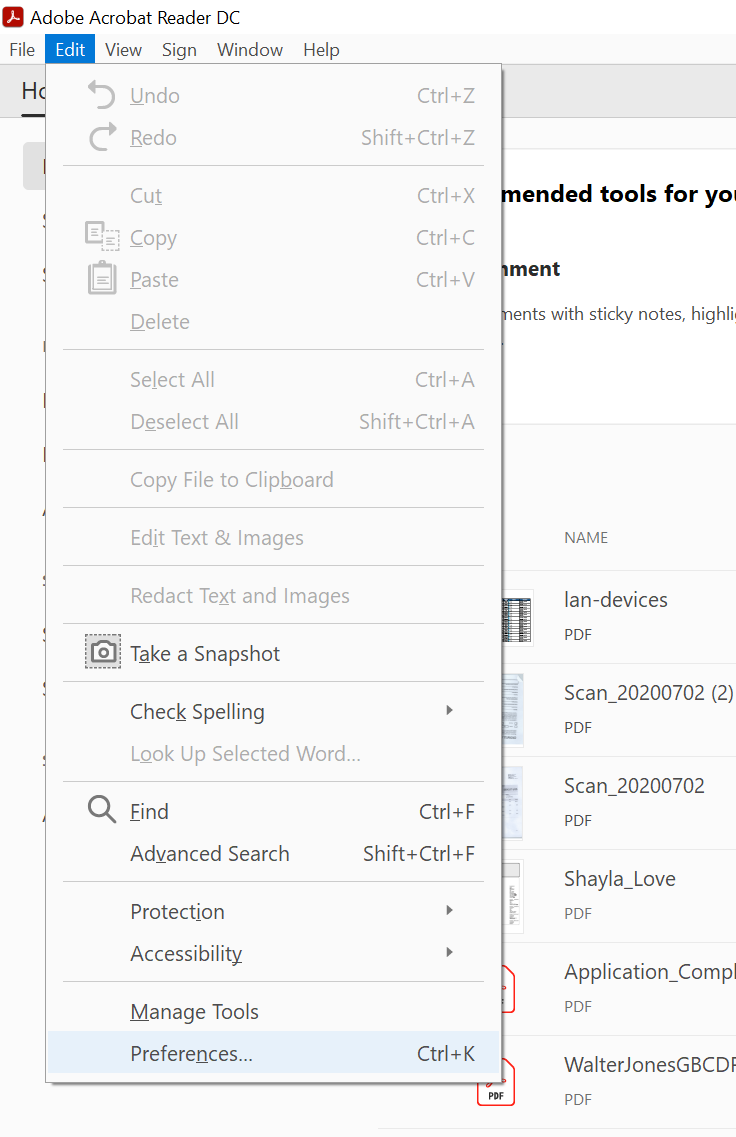736x1137 pixels.
Task: Open Accessibility menu item
Action: 273,953
